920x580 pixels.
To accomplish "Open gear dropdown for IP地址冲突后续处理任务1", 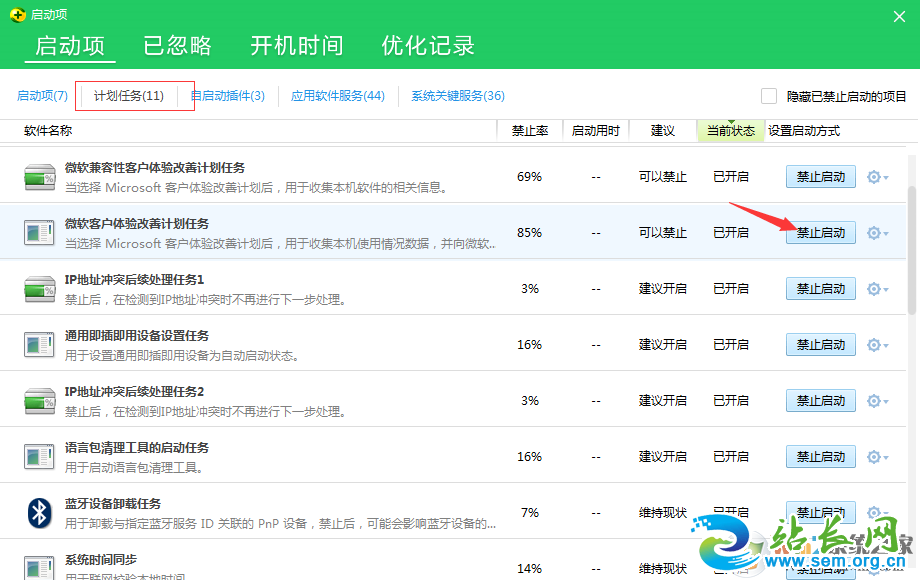I will pyautogui.click(x=877, y=289).
